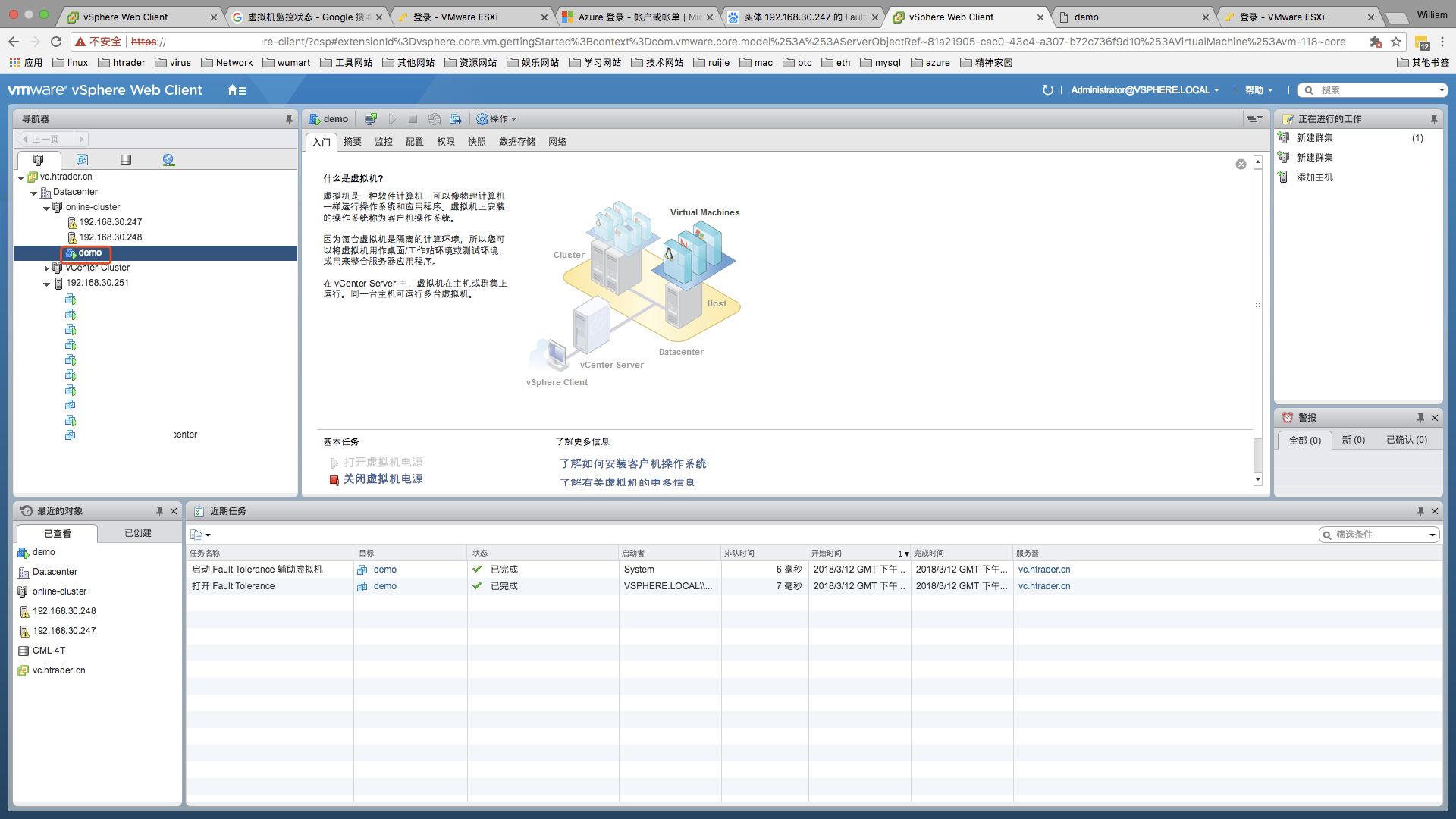Open the 权限 permissions tab
1456x819 pixels.
coord(446,142)
